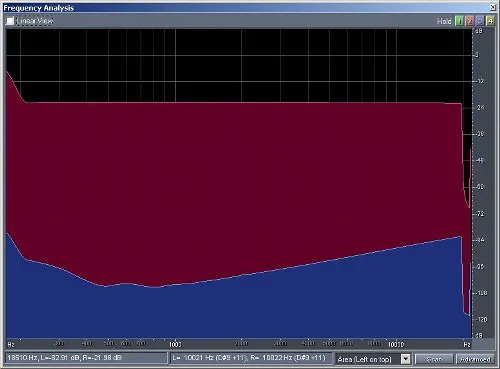The image size is (500, 369).
Task: Click the Hold label text
Action: (x=444, y=21)
